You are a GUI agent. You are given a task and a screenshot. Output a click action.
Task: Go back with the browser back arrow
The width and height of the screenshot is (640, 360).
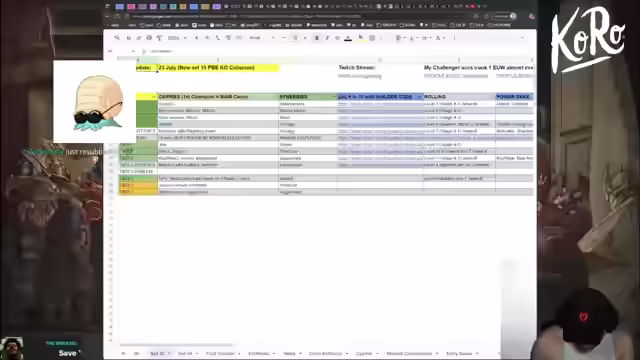pyautogui.click(x=108, y=16)
